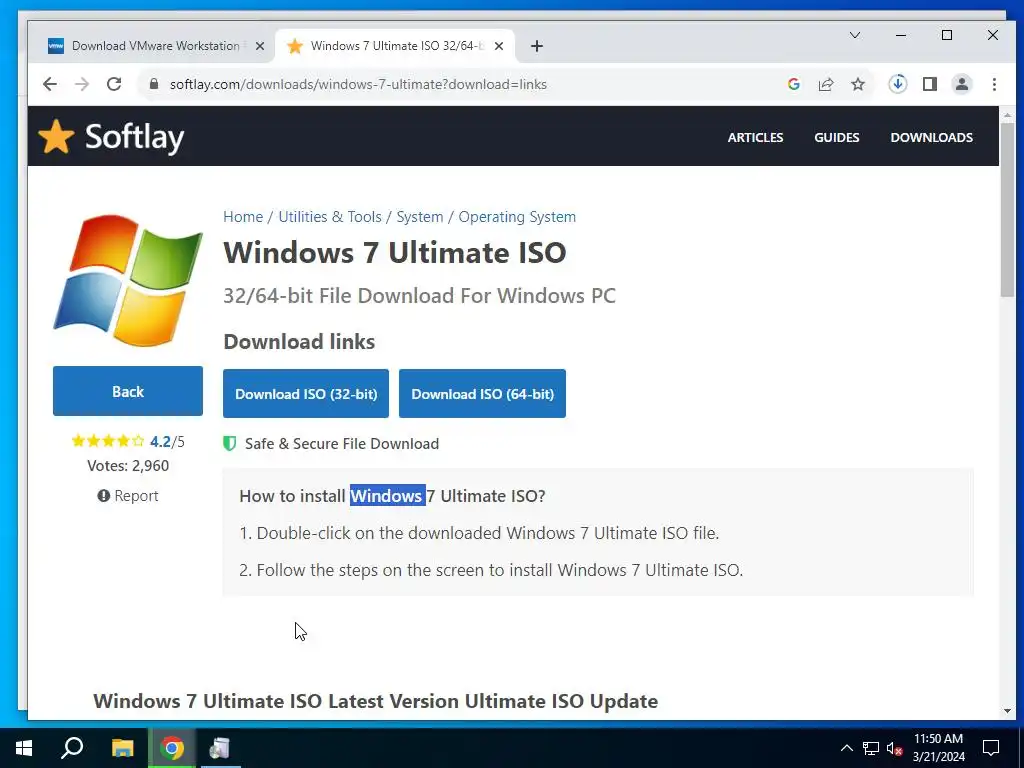Click the green shield safe icon
Image resolution: width=1024 pixels, height=768 pixels.
point(229,443)
